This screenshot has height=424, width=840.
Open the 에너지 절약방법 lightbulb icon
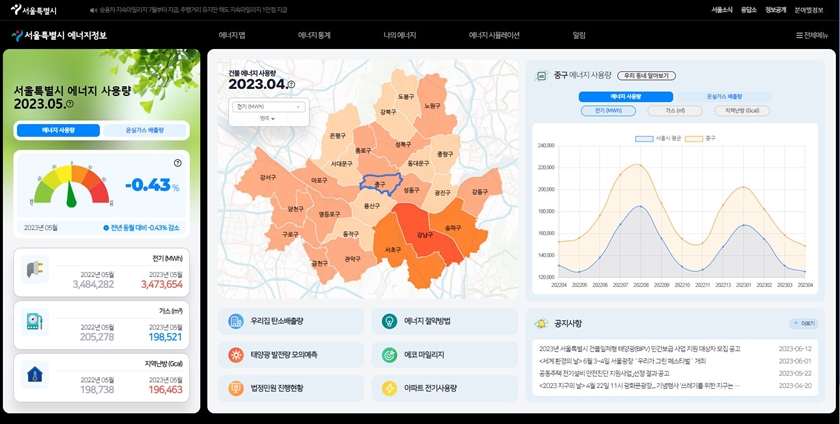[389, 321]
